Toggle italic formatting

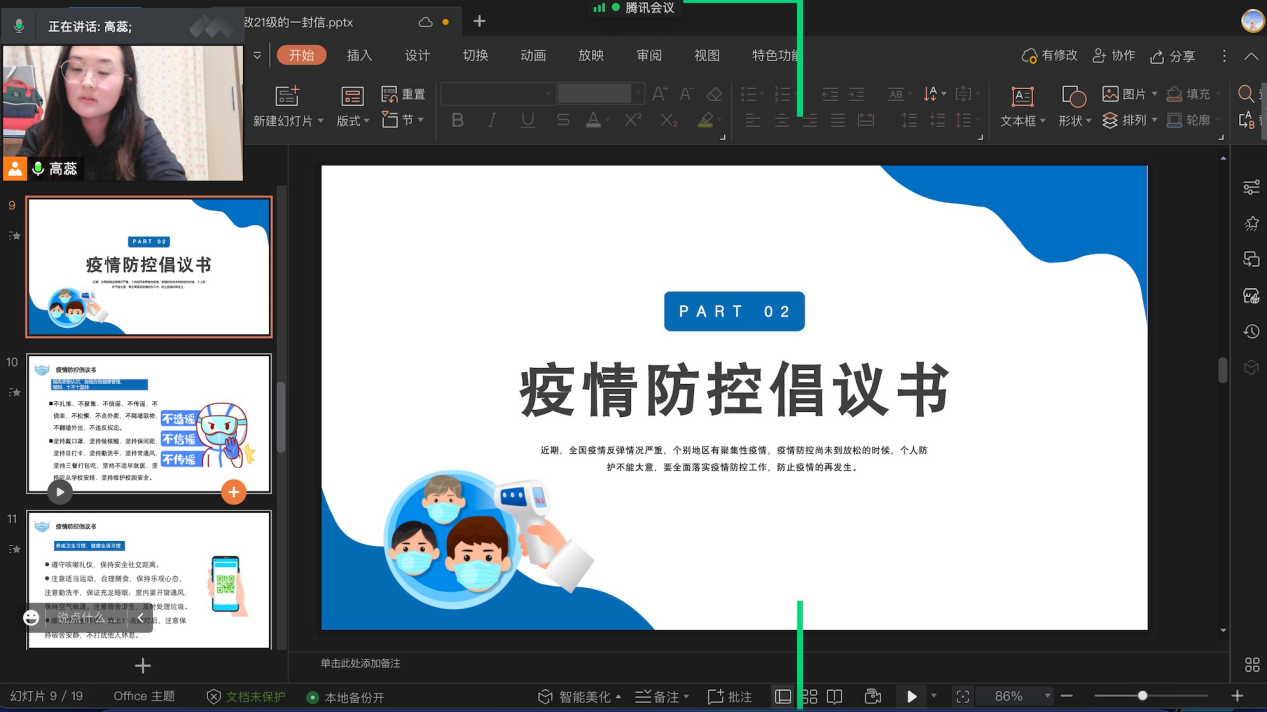tap(492, 120)
